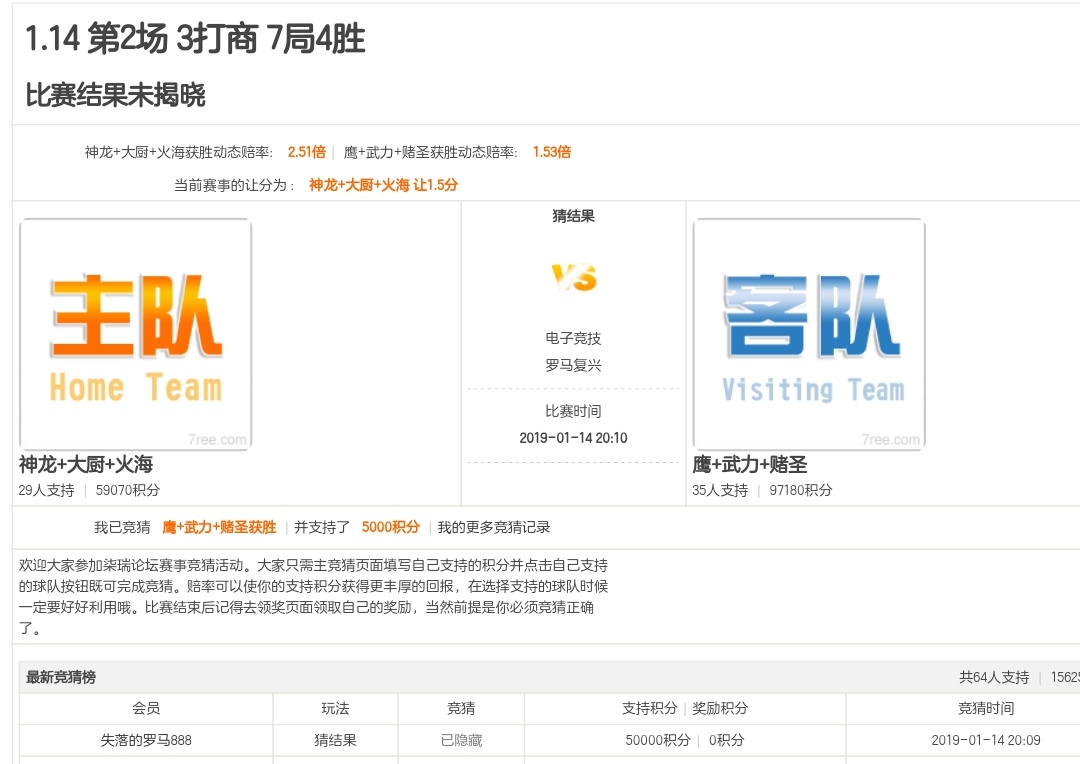Click the 最新竞猜榜 table heading

click(x=61, y=677)
